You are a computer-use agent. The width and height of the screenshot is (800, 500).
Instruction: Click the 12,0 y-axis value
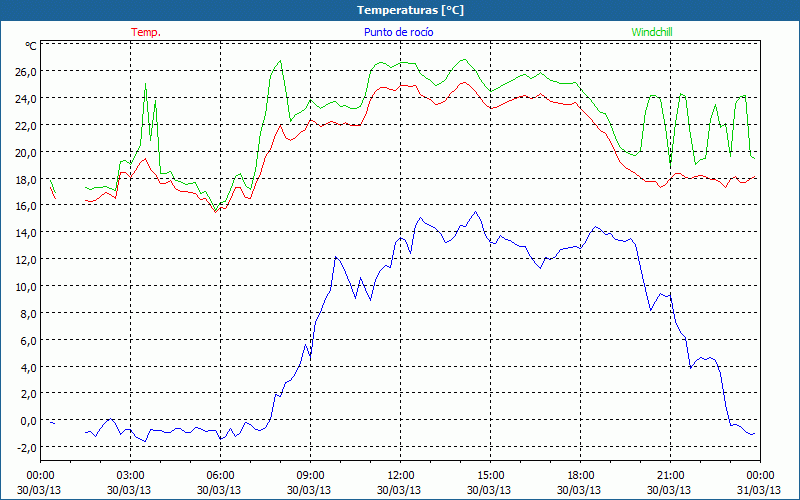pyautogui.click(x=26, y=260)
